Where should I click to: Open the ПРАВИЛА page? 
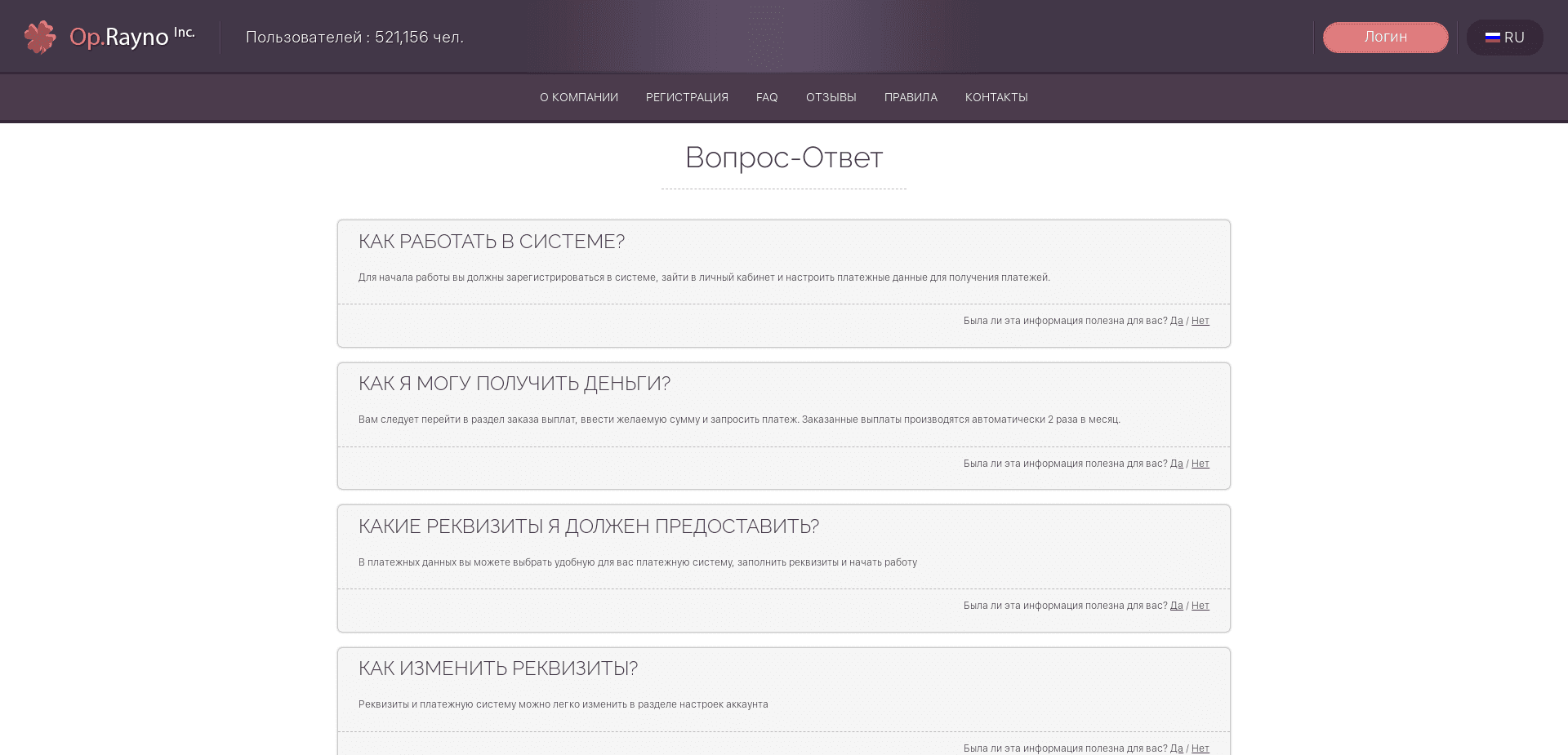910,97
